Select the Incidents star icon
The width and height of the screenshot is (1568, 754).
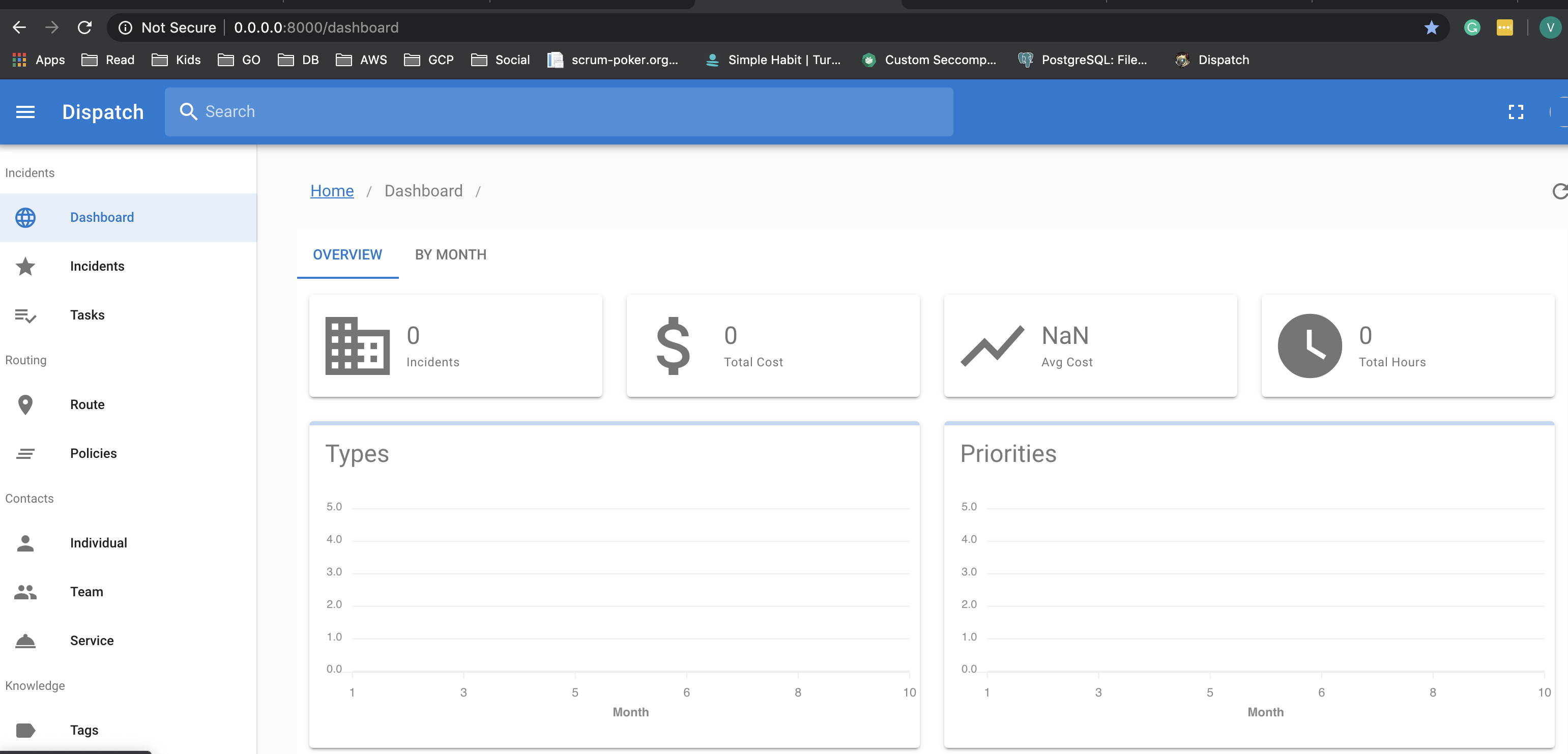(25, 266)
